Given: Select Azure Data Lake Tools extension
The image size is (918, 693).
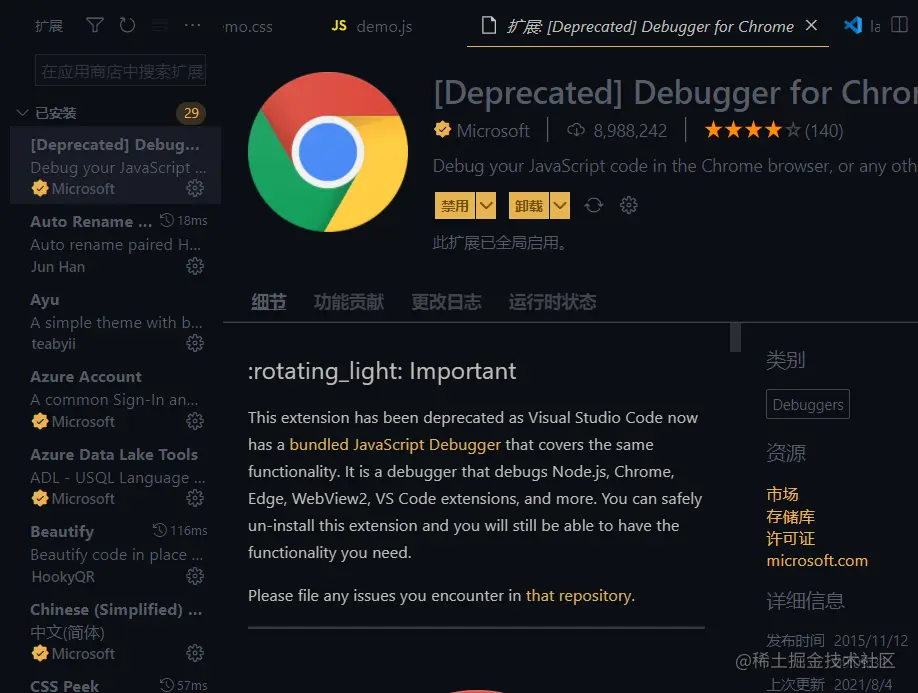Looking at the screenshot, I should click(x=115, y=476).
